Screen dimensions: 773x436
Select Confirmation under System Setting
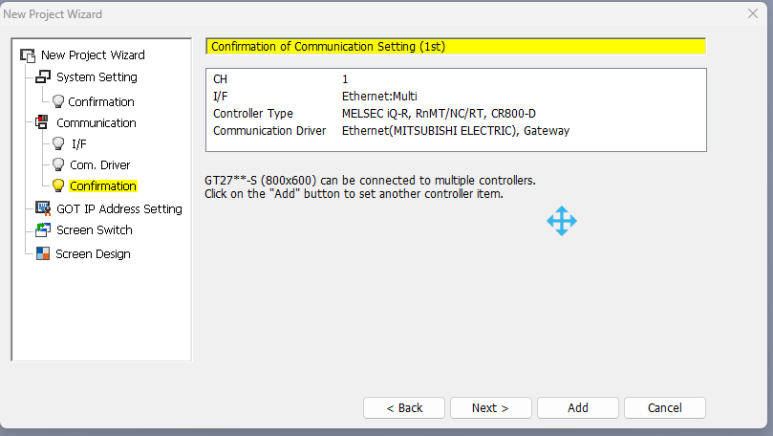point(101,102)
